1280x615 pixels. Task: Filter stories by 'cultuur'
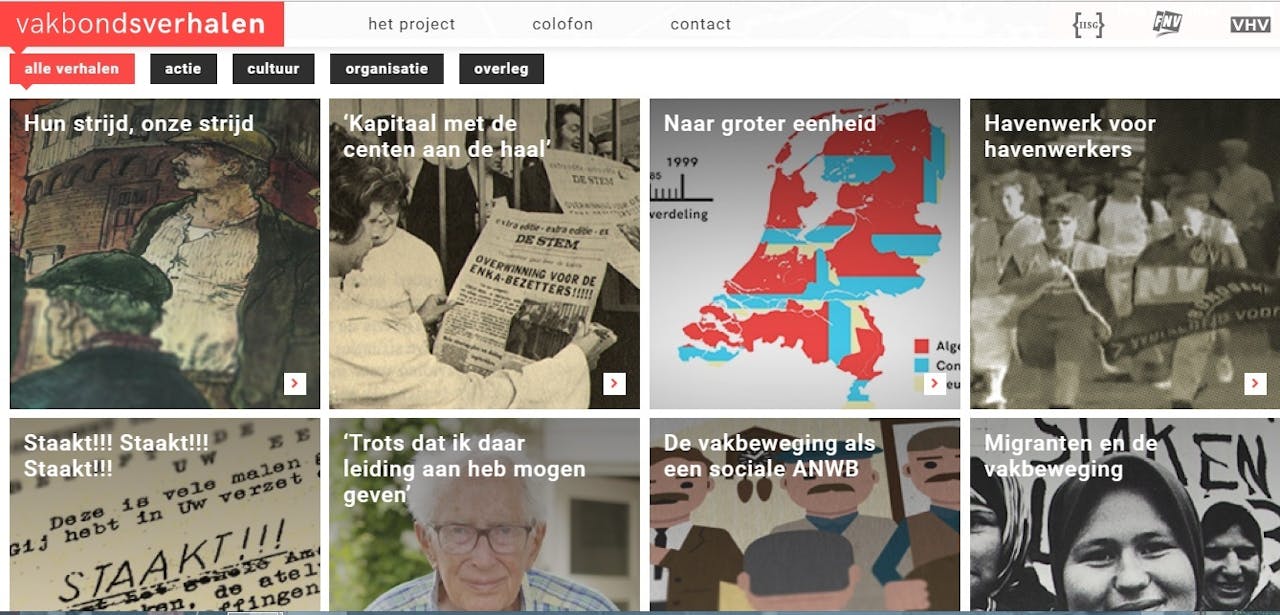273,69
